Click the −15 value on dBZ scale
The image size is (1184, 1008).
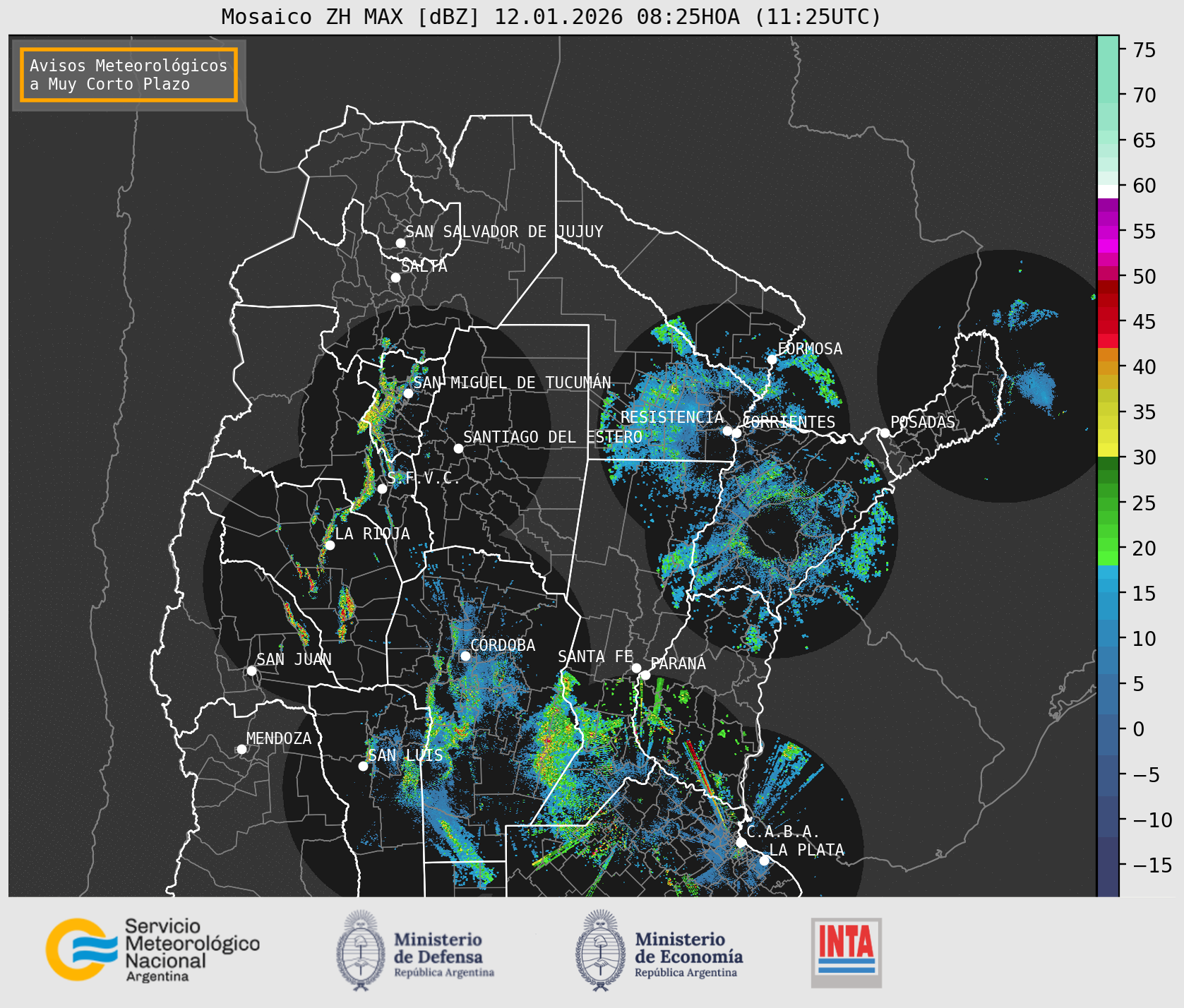pos(1152,865)
